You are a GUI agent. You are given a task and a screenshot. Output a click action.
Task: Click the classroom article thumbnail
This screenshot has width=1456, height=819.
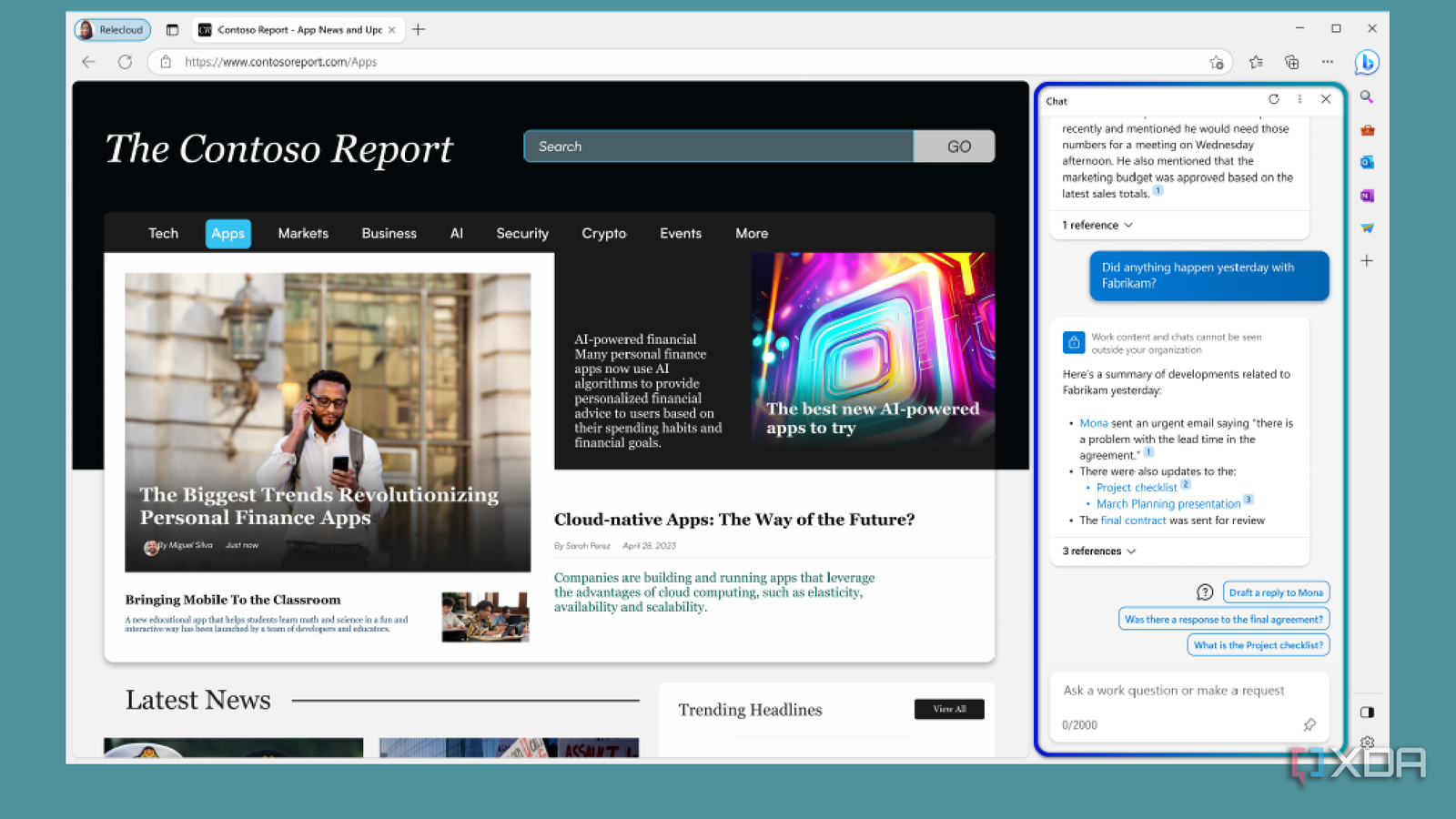pos(485,617)
